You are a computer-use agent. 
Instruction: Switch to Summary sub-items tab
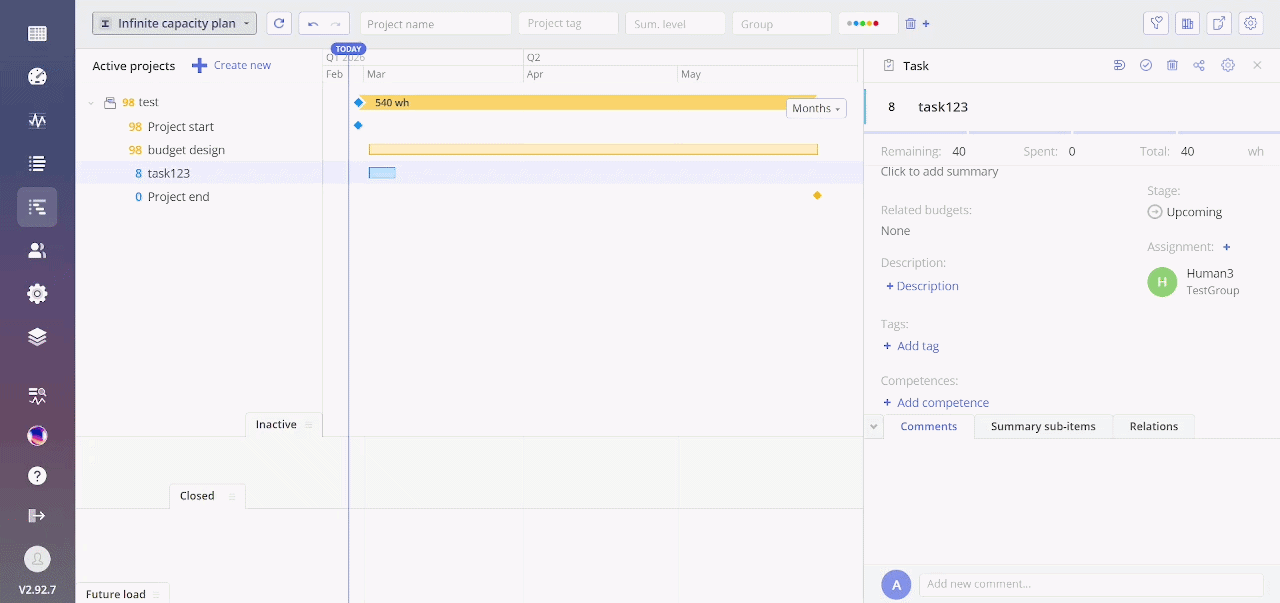coord(1042,426)
